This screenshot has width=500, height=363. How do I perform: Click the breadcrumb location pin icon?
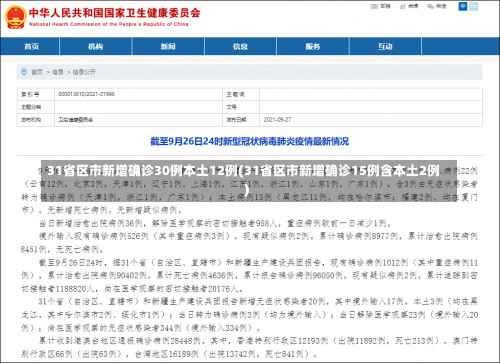tap(24, 72)
